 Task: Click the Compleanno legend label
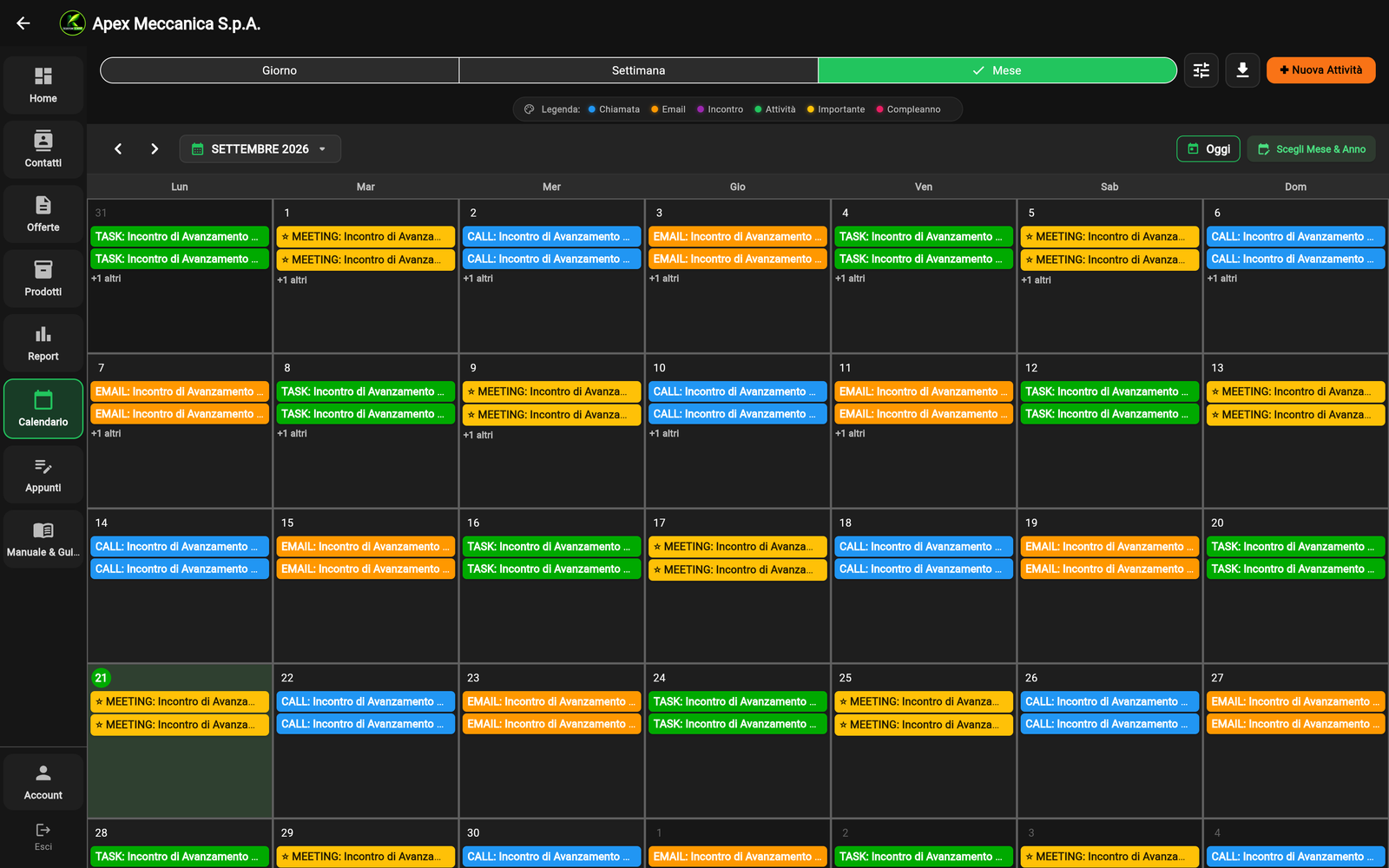(913, 109)
